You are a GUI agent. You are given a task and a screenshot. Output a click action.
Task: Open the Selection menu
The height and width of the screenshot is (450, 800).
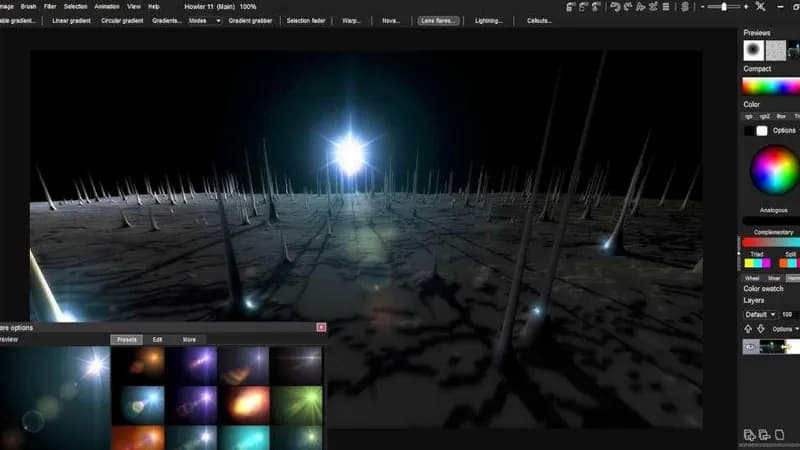[76, 7]
